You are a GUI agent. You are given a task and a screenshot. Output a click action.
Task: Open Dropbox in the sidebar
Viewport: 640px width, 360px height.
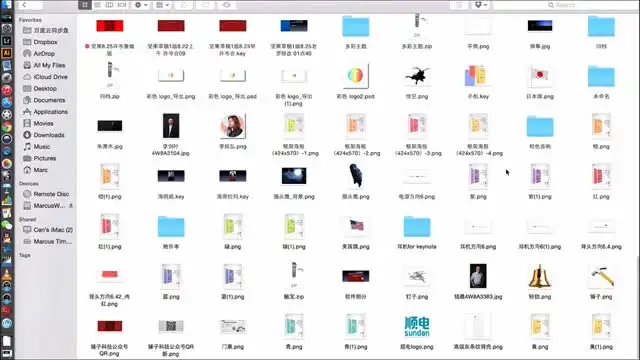[x=45, y=42]
